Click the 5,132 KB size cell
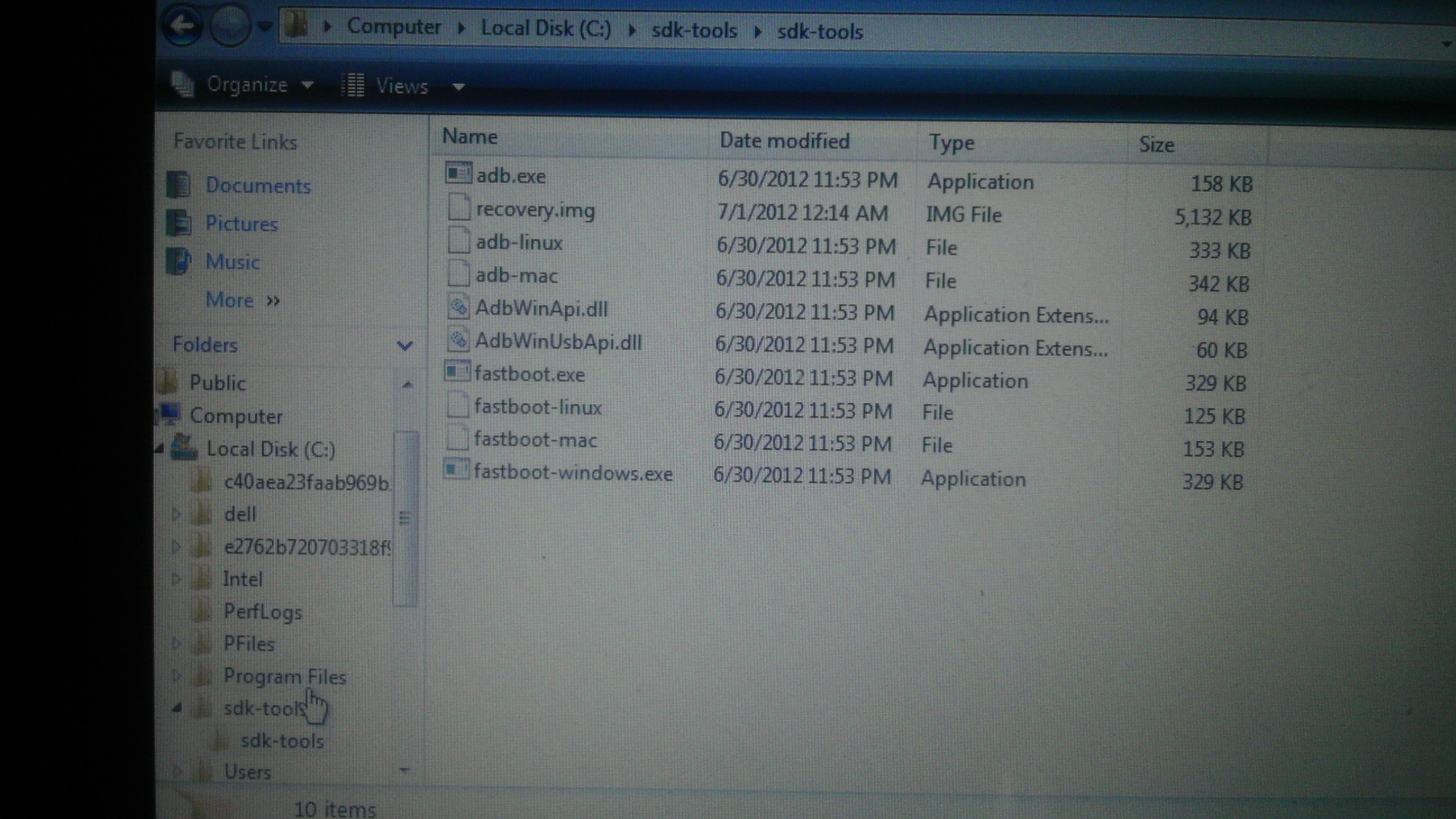This screenshot has height=819, width=1456. pyautogui.click(x=1213, y=217)
